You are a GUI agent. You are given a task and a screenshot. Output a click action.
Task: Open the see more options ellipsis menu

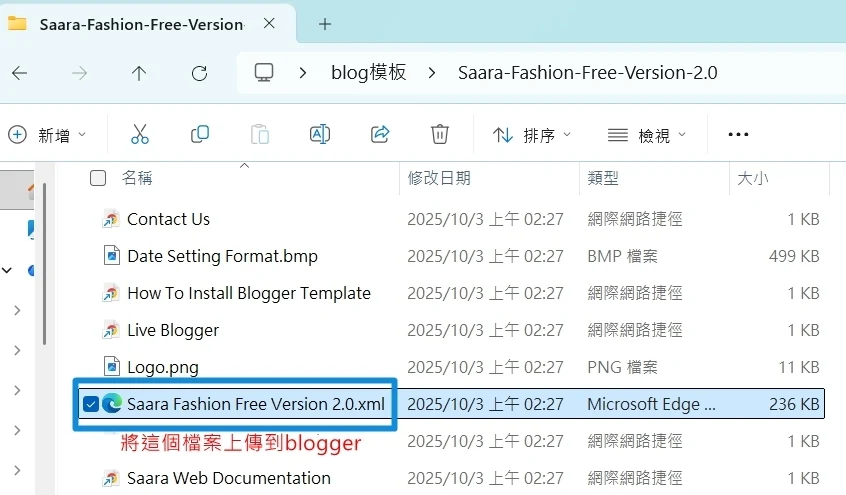(x=738, y=134)
